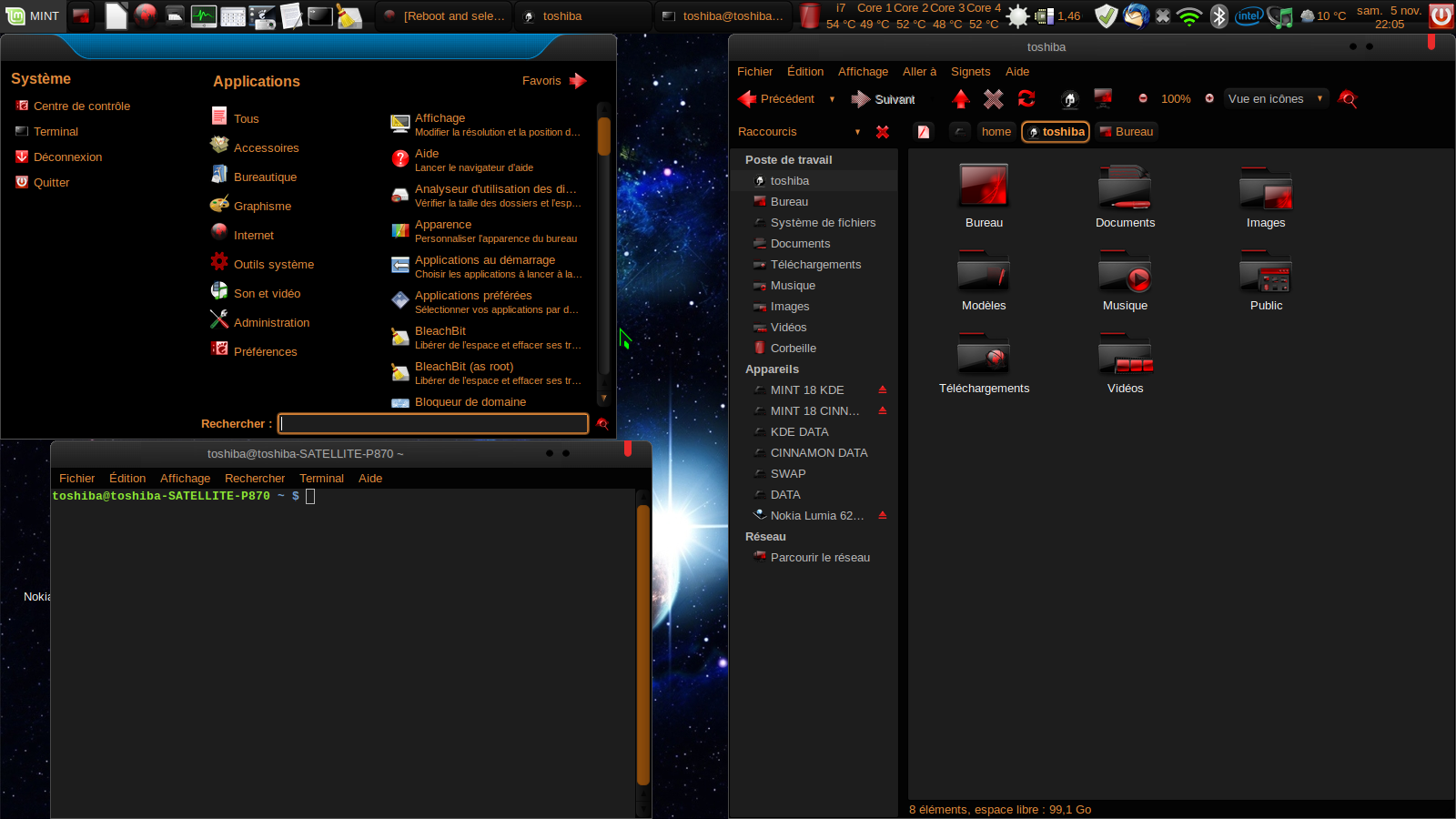
Task: Click the search magnifier in file manager toolbar
Action: tap(1348, 99)
